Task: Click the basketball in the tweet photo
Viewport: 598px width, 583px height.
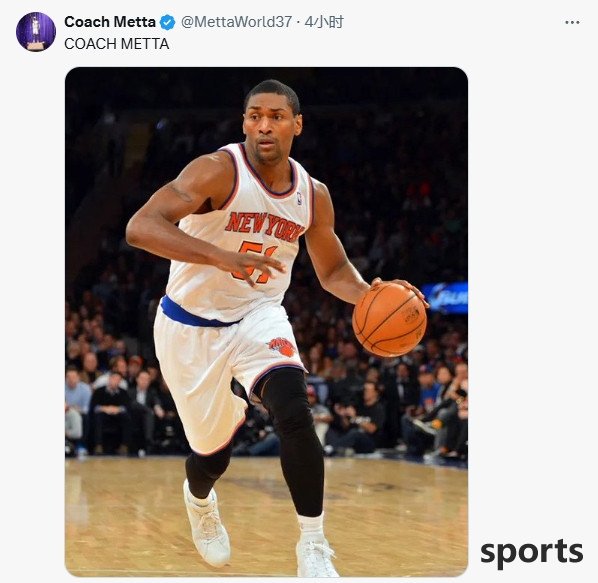Action: [x=389, y=320]
